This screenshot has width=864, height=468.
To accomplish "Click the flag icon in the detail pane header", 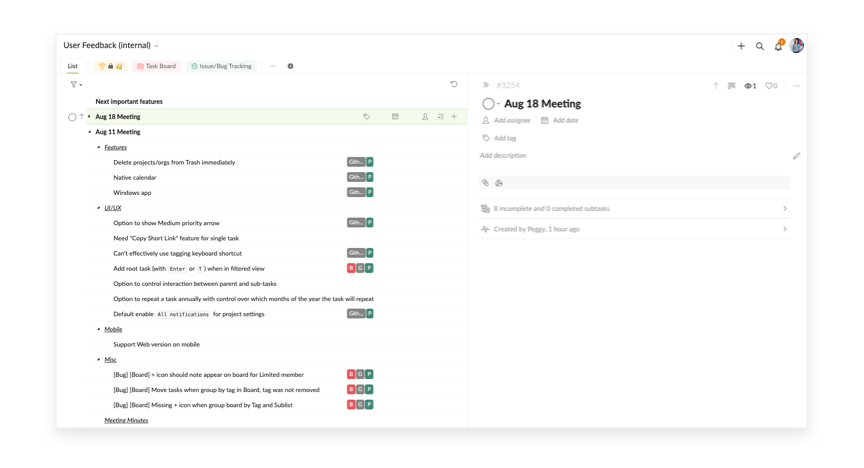I will click(731, 85).
